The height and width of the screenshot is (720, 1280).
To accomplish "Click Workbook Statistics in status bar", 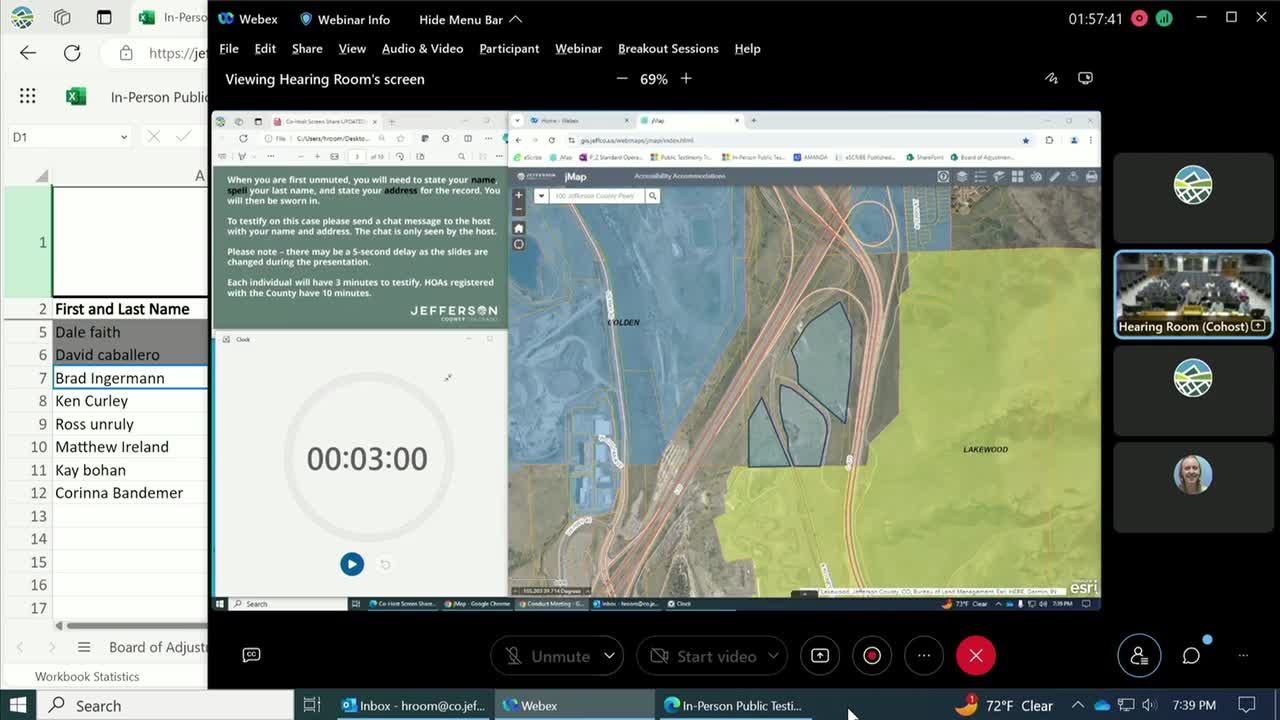I will pyautogui.click(x=87, y=677).
